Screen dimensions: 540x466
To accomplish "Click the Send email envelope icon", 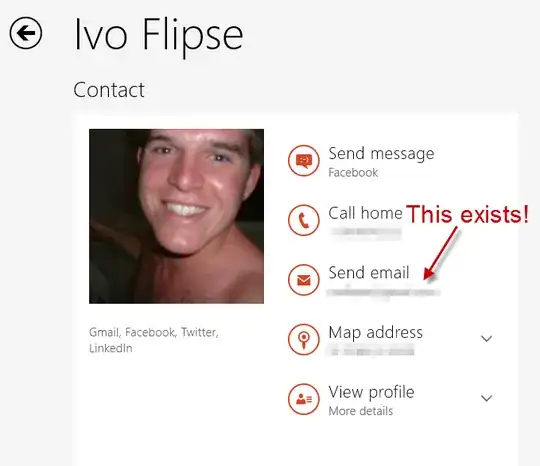I will pyautogui.click(x=303, y=280).
